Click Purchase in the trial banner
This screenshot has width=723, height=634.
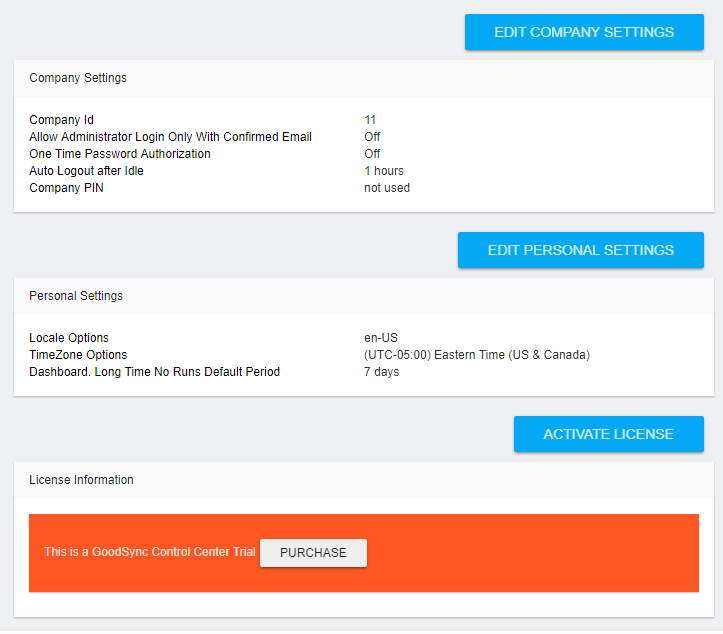[x=313, y=553]
